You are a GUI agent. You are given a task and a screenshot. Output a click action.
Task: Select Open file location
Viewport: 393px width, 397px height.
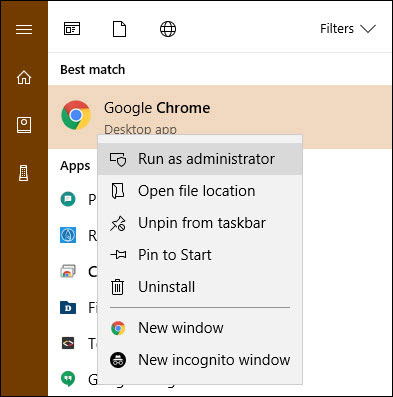click(200, 191)
